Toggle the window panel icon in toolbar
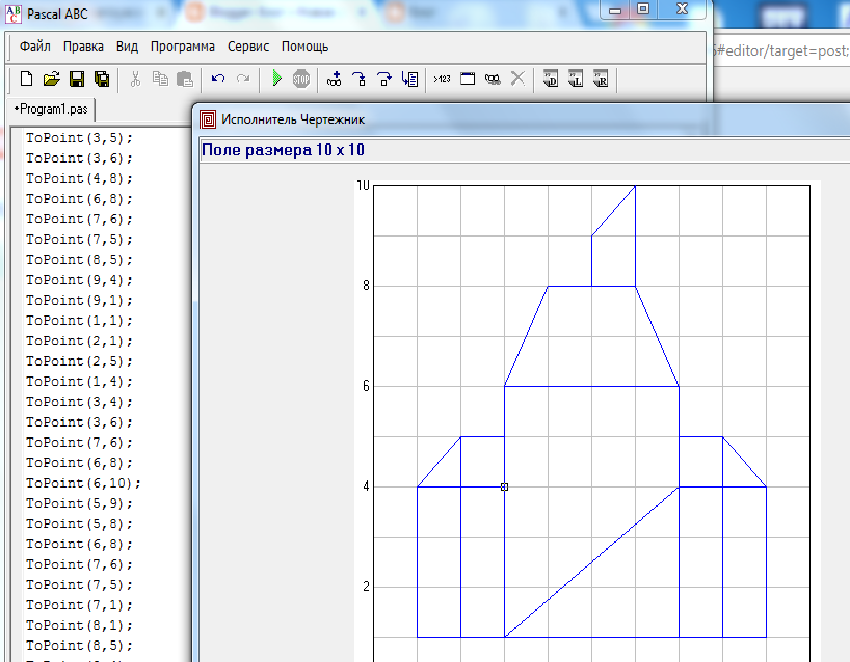850x662 pixels. coord(467,79)
